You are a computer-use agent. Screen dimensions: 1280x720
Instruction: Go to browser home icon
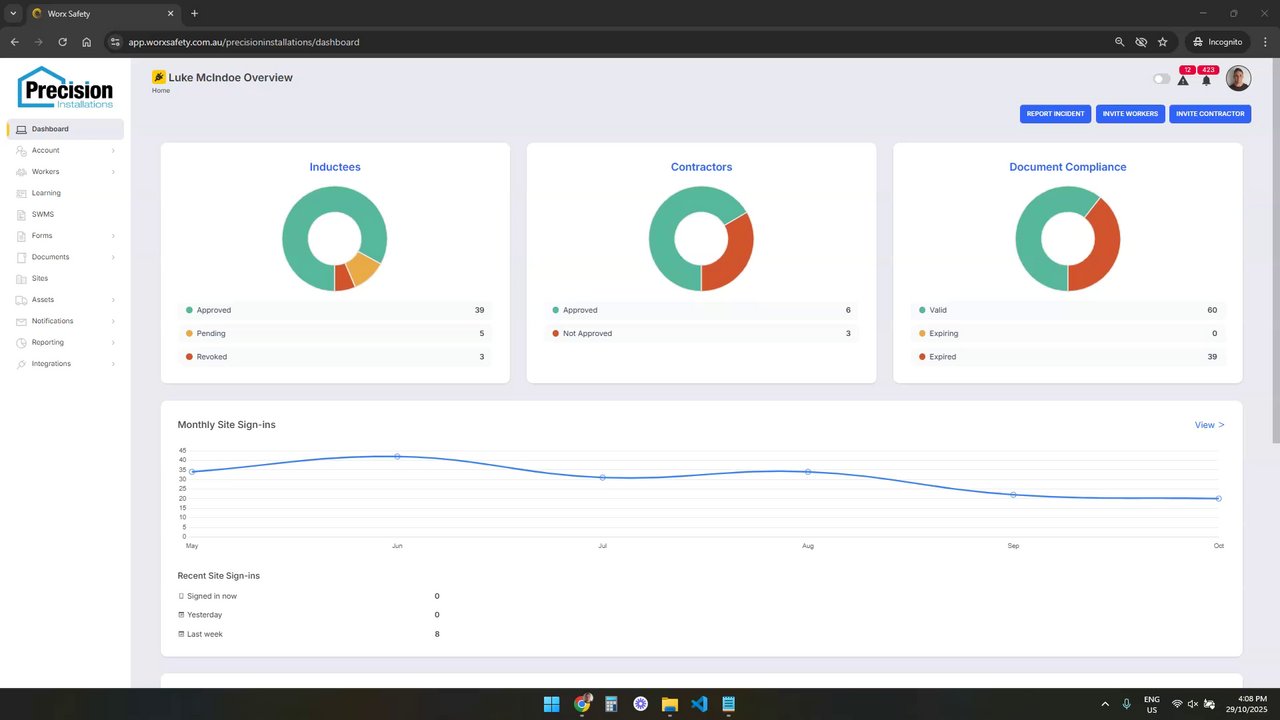(x=87, y=42)
